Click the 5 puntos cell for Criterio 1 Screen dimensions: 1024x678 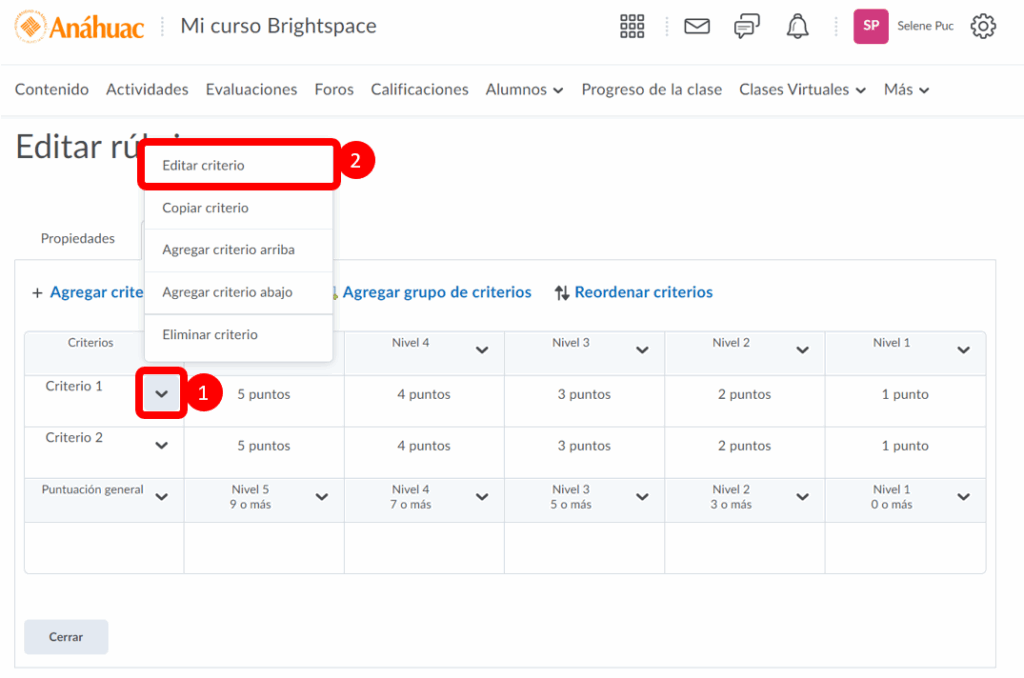[264, 395]
